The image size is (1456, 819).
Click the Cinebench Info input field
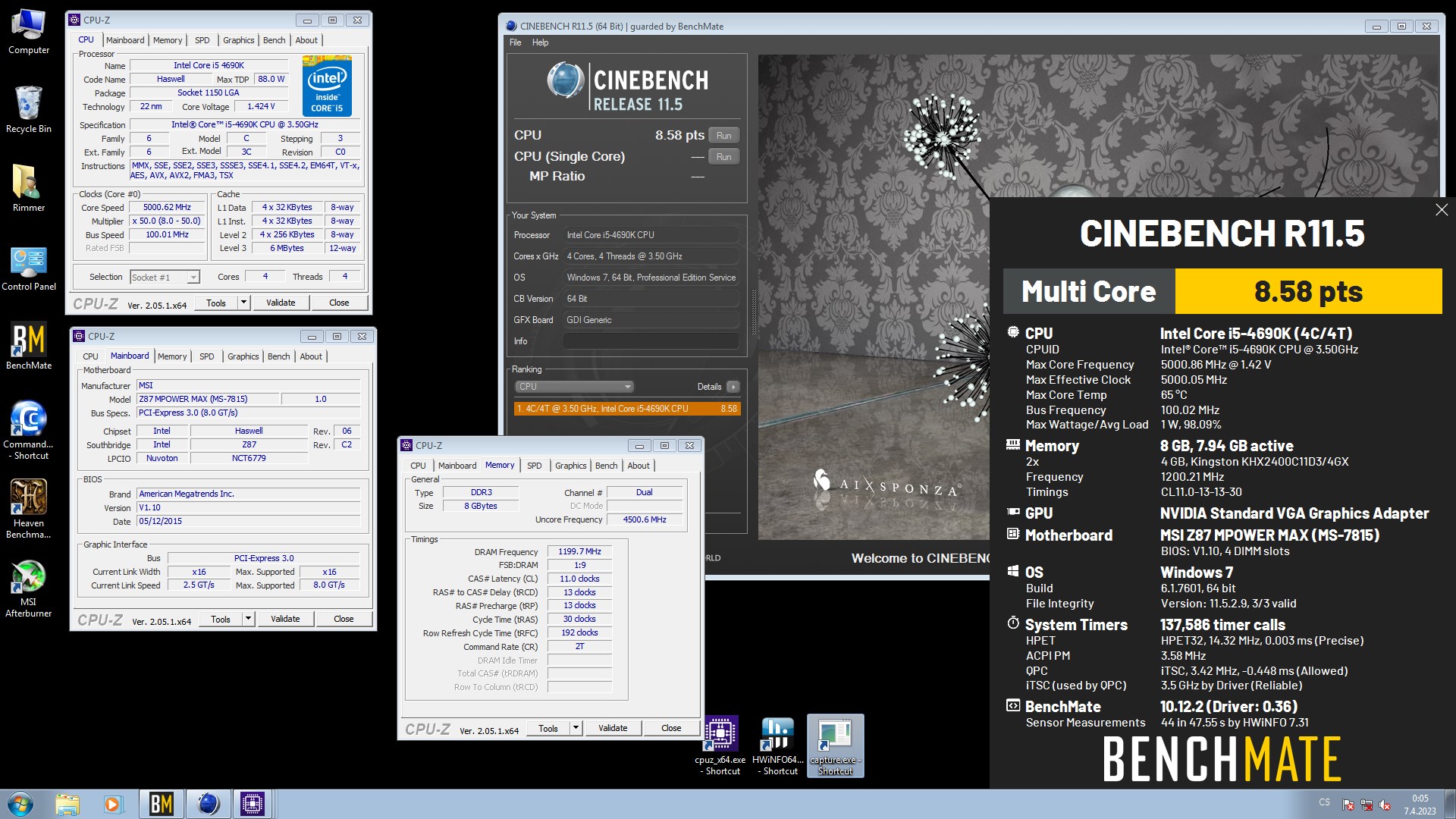[651, 341]
